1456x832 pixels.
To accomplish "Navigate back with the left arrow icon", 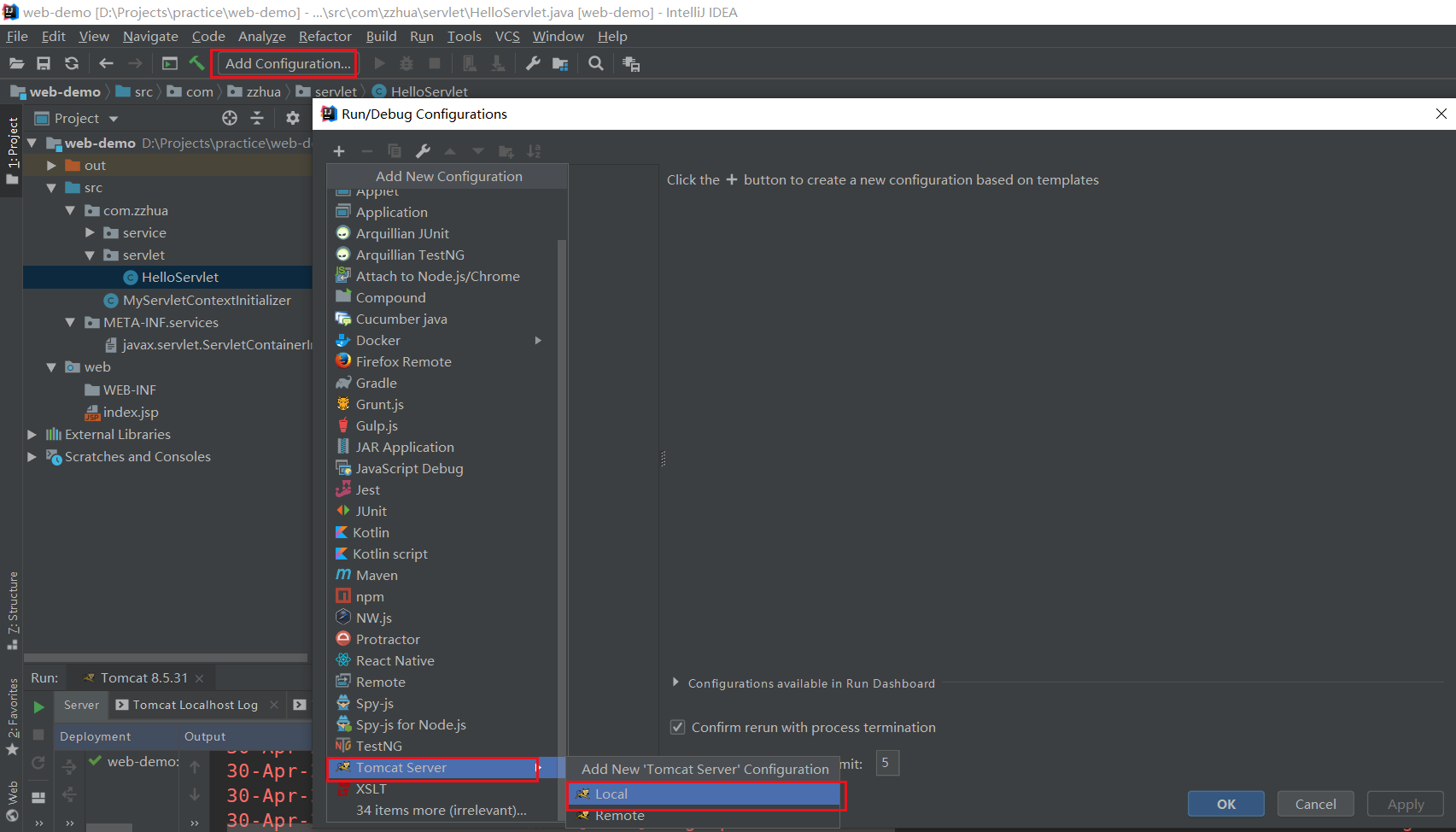I will (106, 63).
